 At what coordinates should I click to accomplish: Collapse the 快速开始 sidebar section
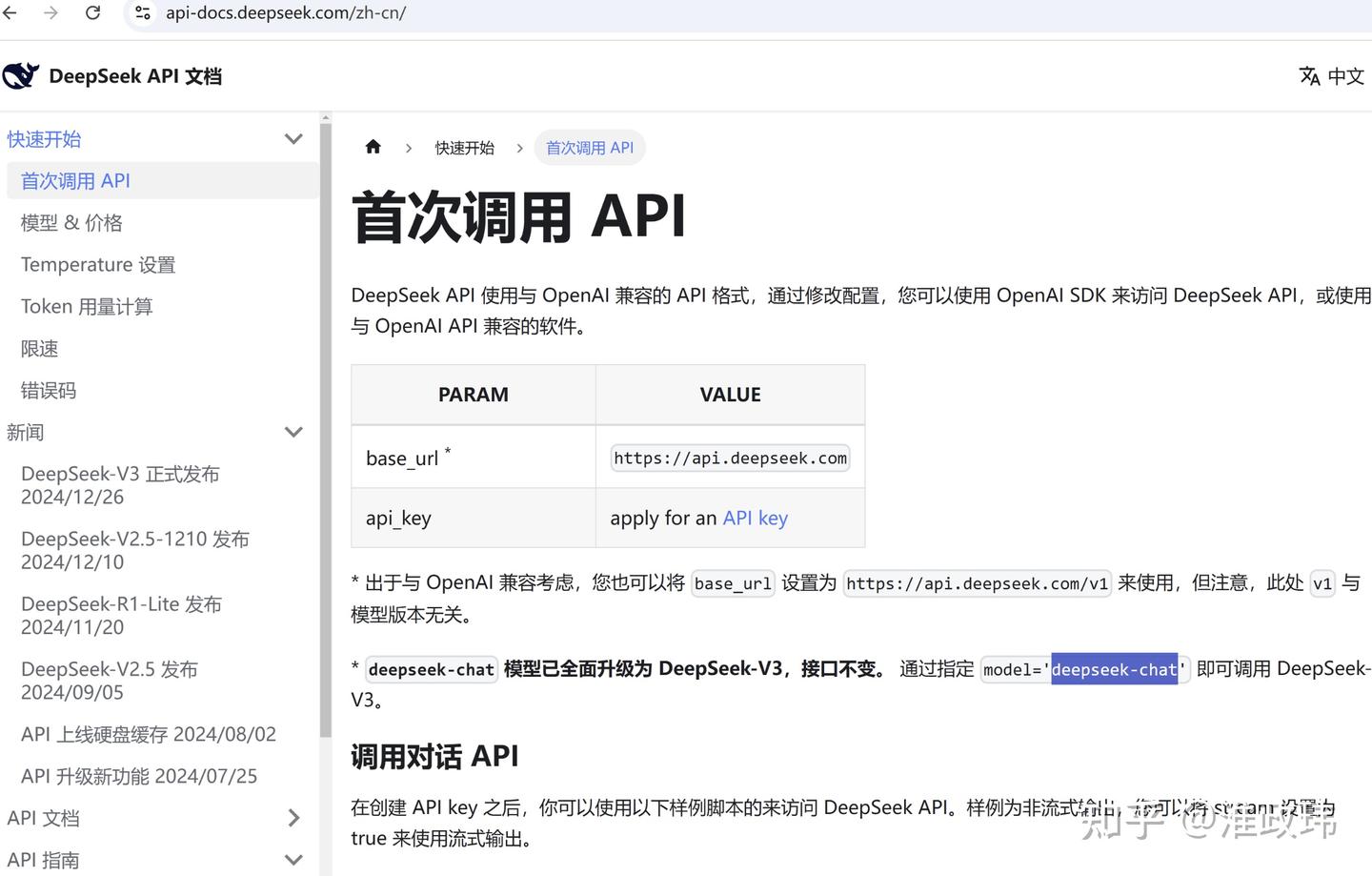[293, 138]
